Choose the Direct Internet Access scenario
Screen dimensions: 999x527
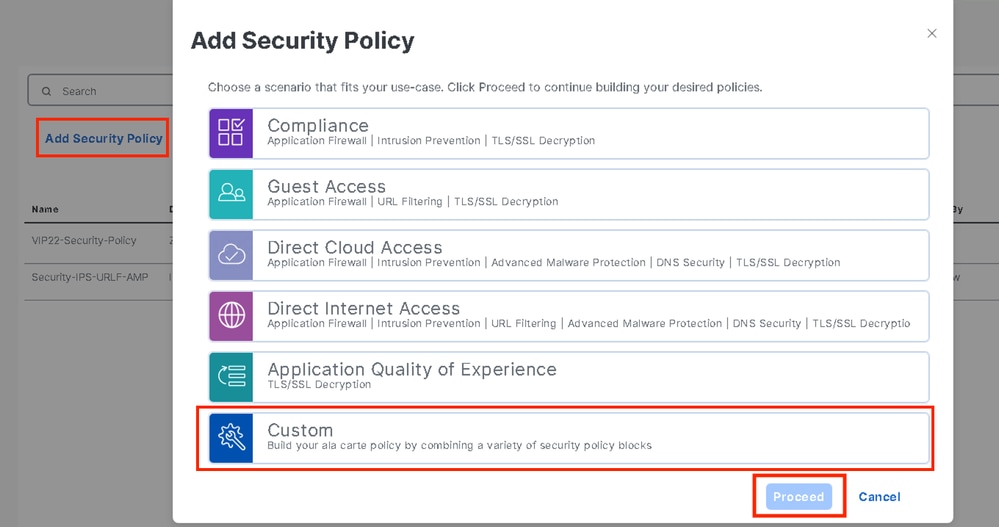569,316
